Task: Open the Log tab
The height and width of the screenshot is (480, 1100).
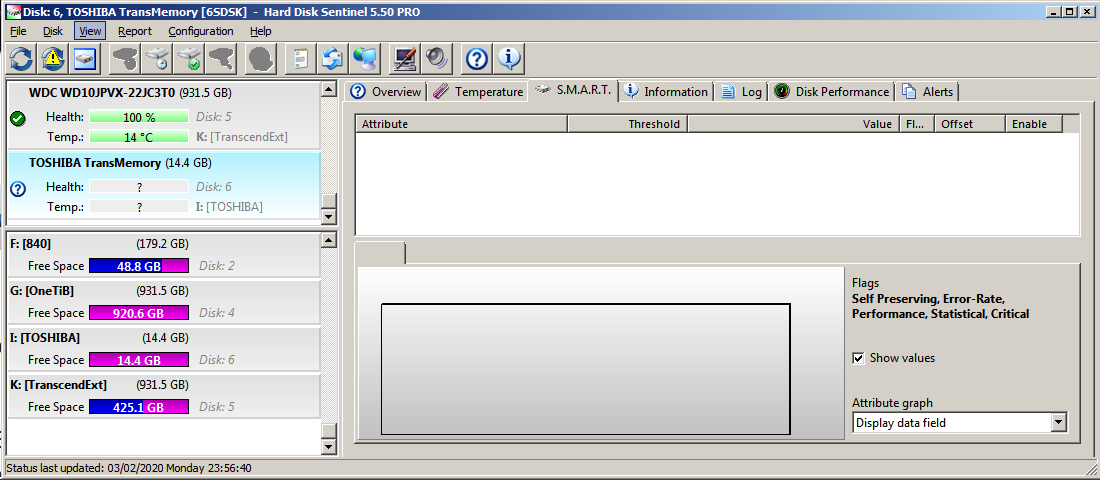Action: (742, 91)
